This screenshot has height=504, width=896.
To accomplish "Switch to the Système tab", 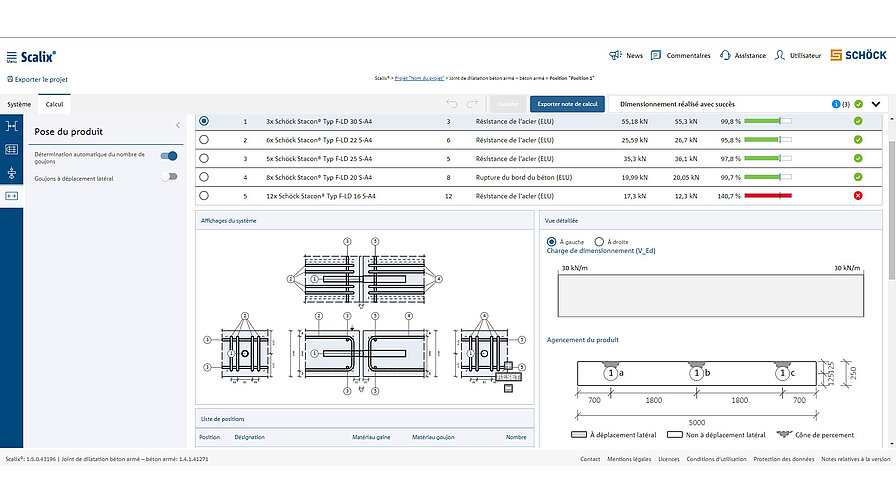I will pyautogui.click(x=19, y=104).
